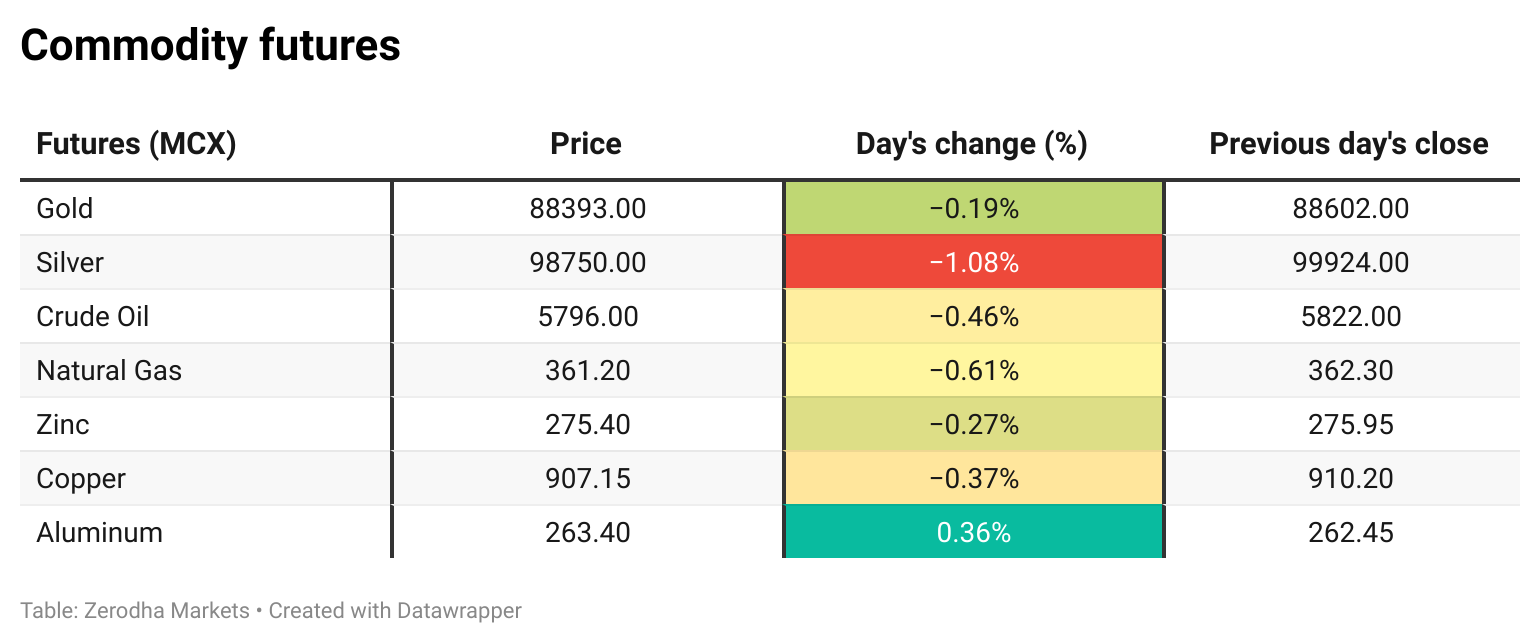Screen dimensions: 1540x644
Task: Select Silver previous close 99924.00
Action: 1350,263
